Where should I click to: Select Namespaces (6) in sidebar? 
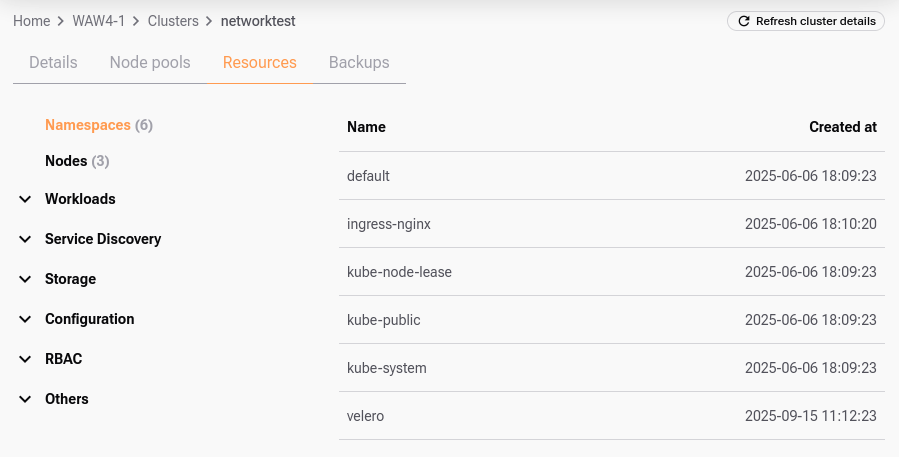(x=99, y=125)
